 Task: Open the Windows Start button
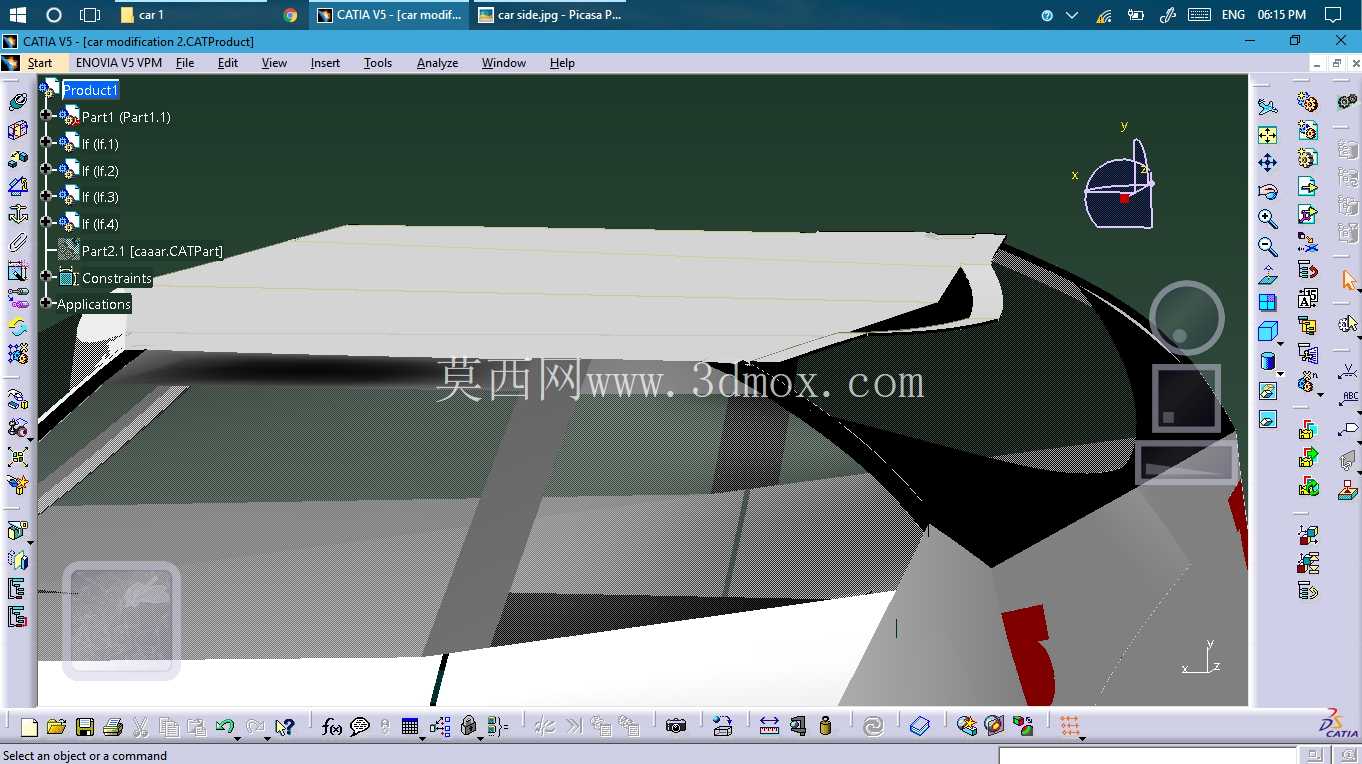pos(17,15)
